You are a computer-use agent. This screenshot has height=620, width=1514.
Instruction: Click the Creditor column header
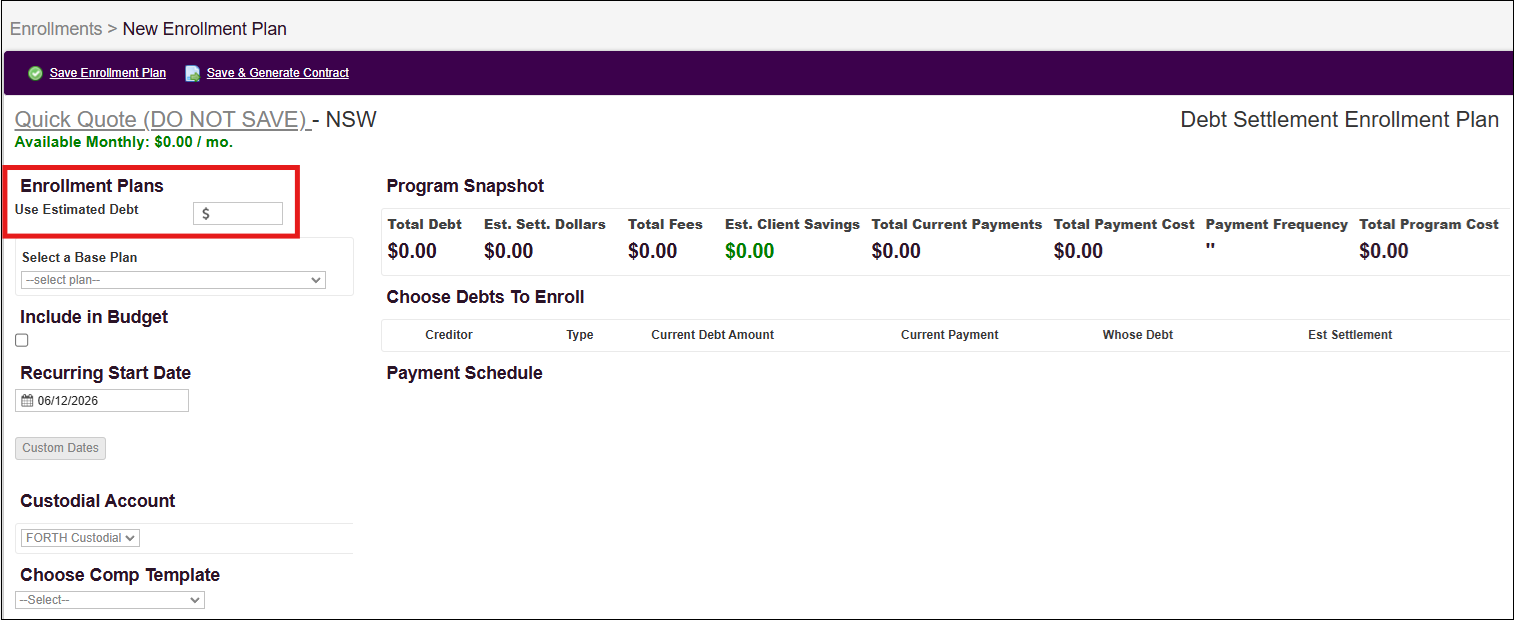[449, 335]
